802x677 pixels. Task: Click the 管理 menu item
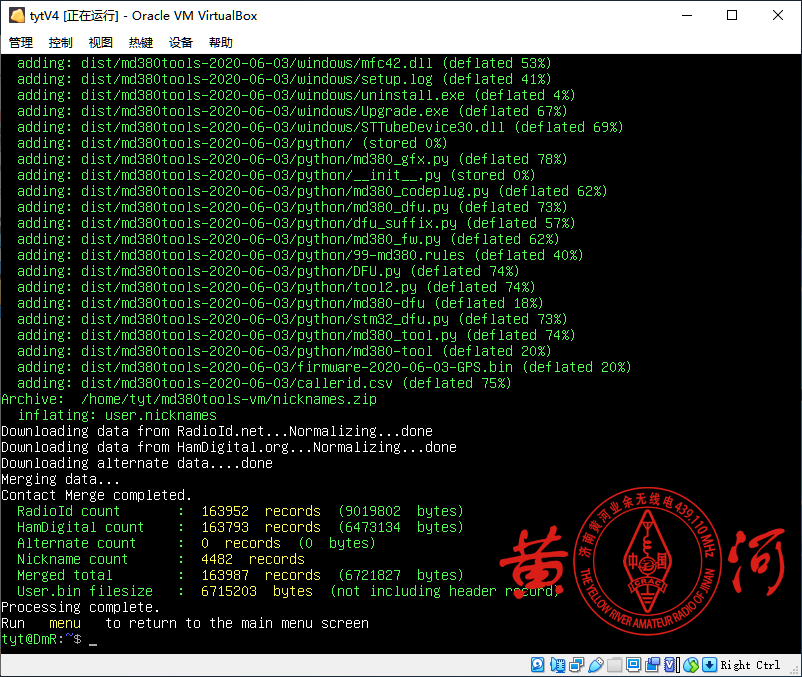pyautogui.click(x=20, y=42)
